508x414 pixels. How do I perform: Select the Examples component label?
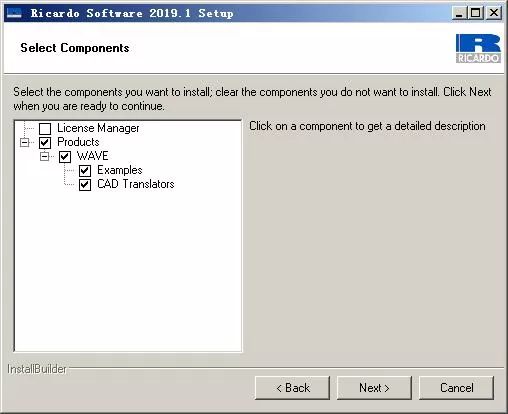click(120, 170)
